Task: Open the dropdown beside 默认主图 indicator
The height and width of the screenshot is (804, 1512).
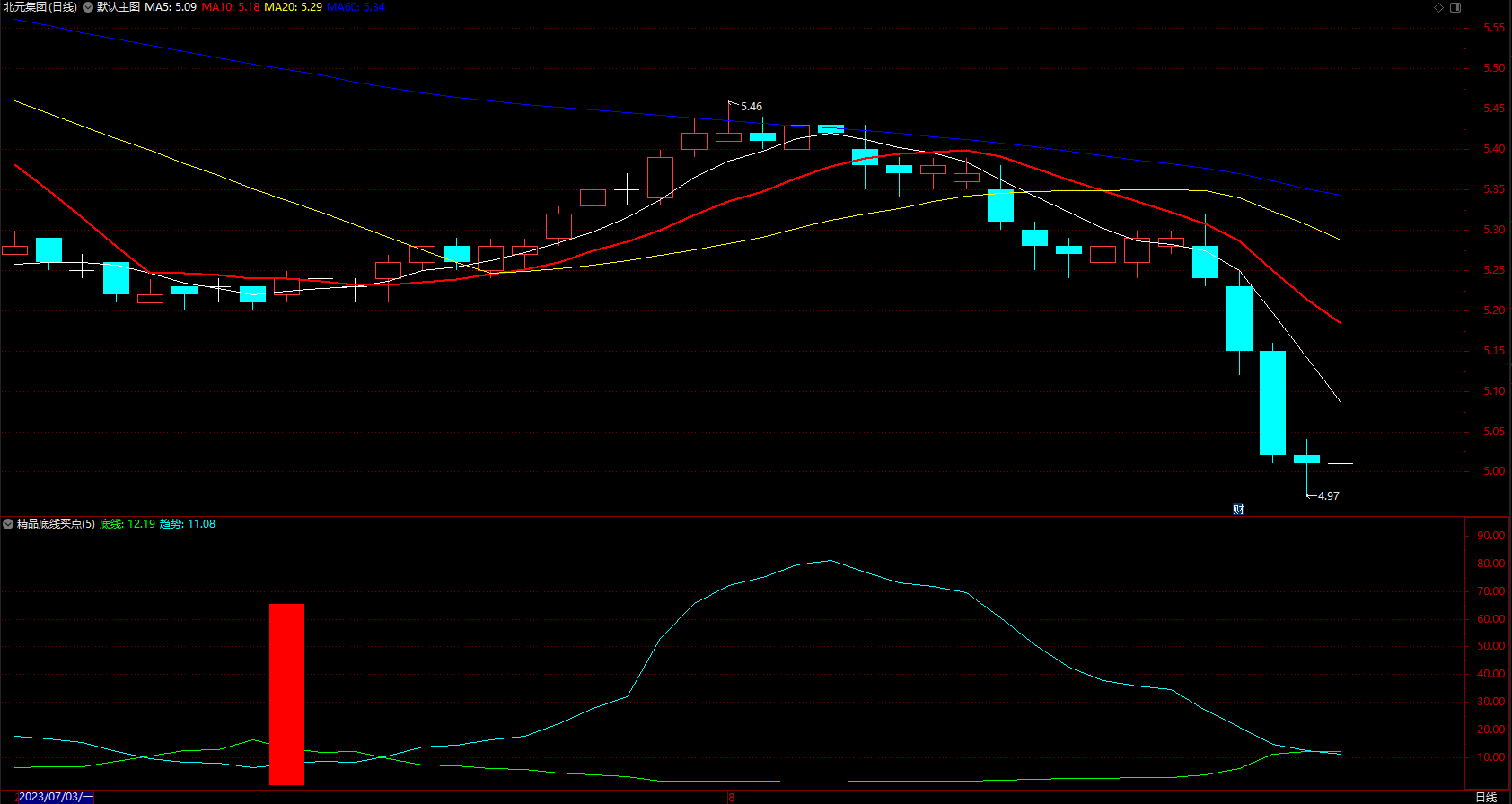Action: point(88,7)
